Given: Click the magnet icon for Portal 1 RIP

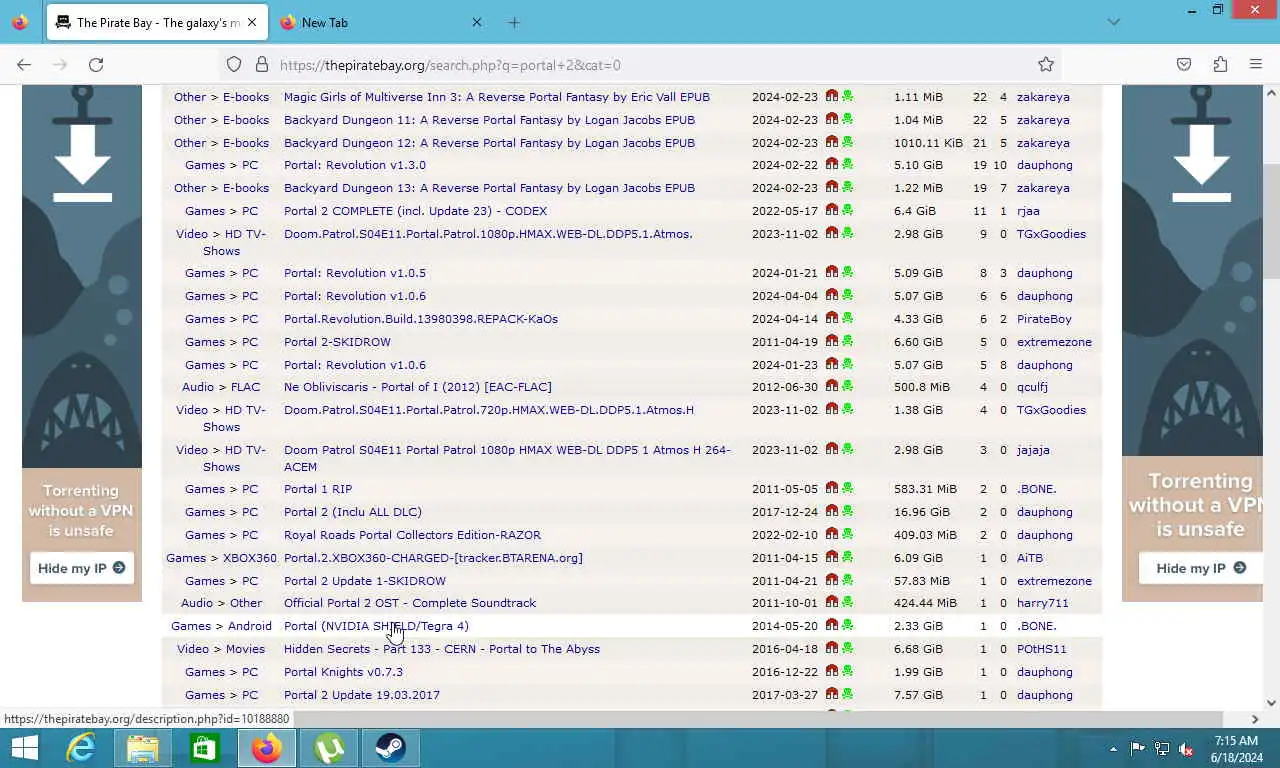Looking at the screenshot, I should (832, 489).
